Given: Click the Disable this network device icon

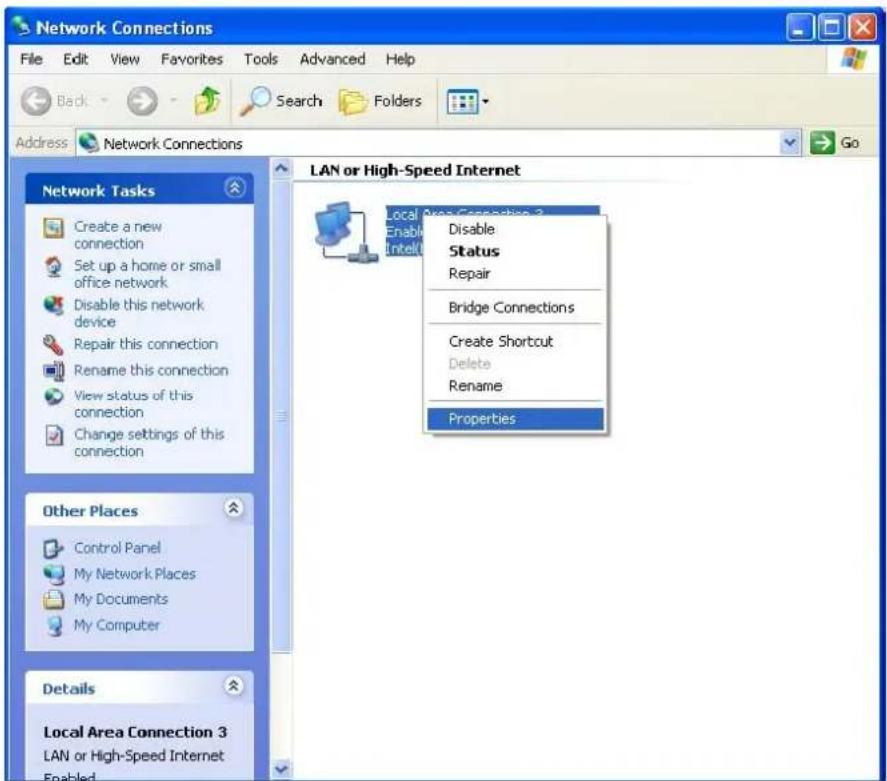Looking at the screenshot, I should point(54,306).
